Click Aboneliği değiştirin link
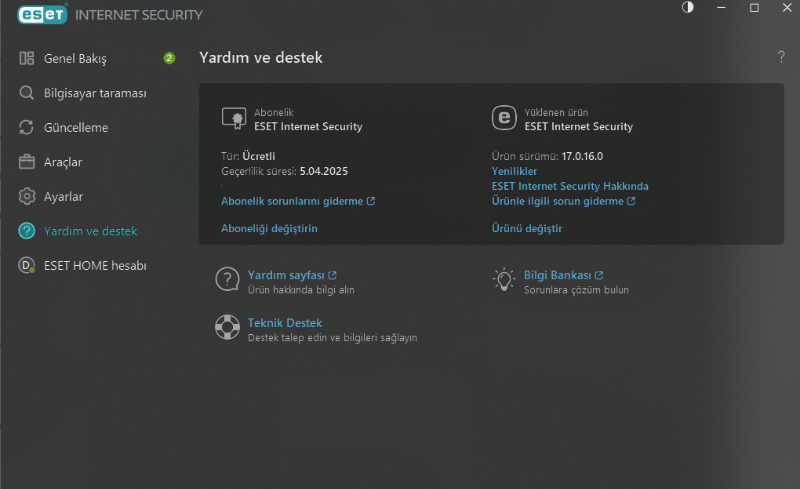This screenshot has height=489, width=800. [269, 228]
